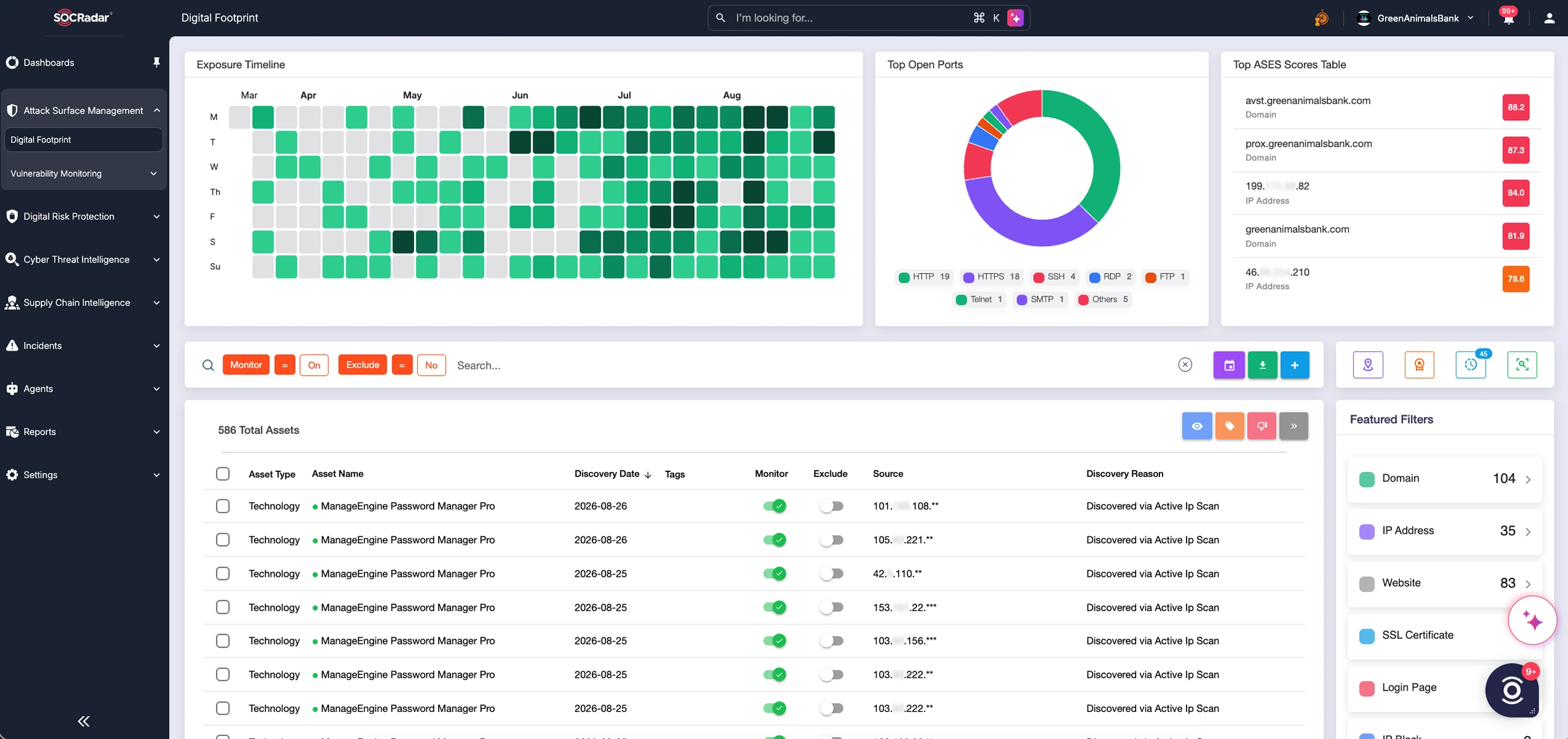Add a new asset with blue plus button
Viewport: 1568px width, 739px height.
pyautogui.click(x=1294, y=365)
